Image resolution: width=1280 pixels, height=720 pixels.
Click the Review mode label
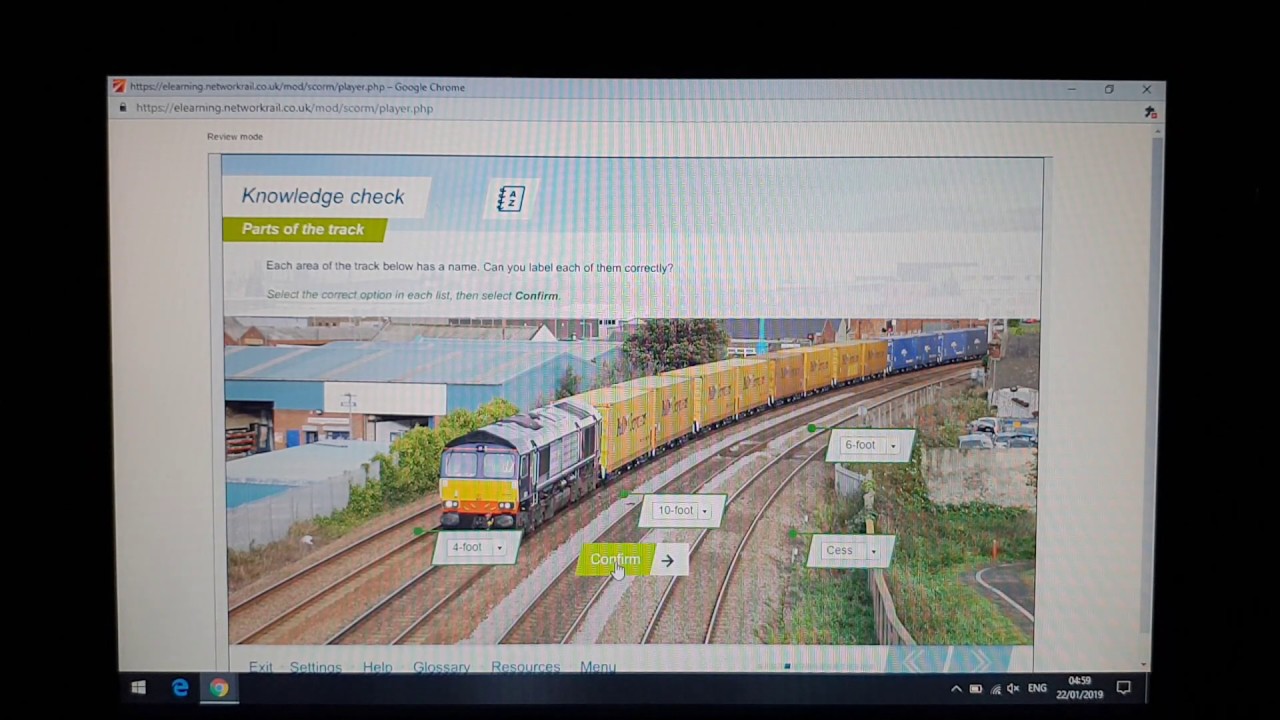235,136
